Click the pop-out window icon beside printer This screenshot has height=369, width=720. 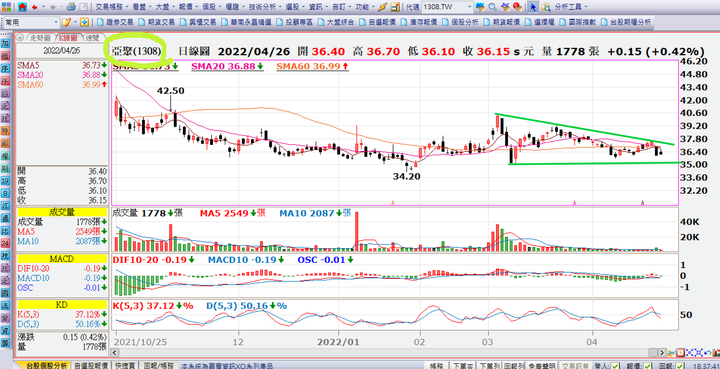pos(83,7)
